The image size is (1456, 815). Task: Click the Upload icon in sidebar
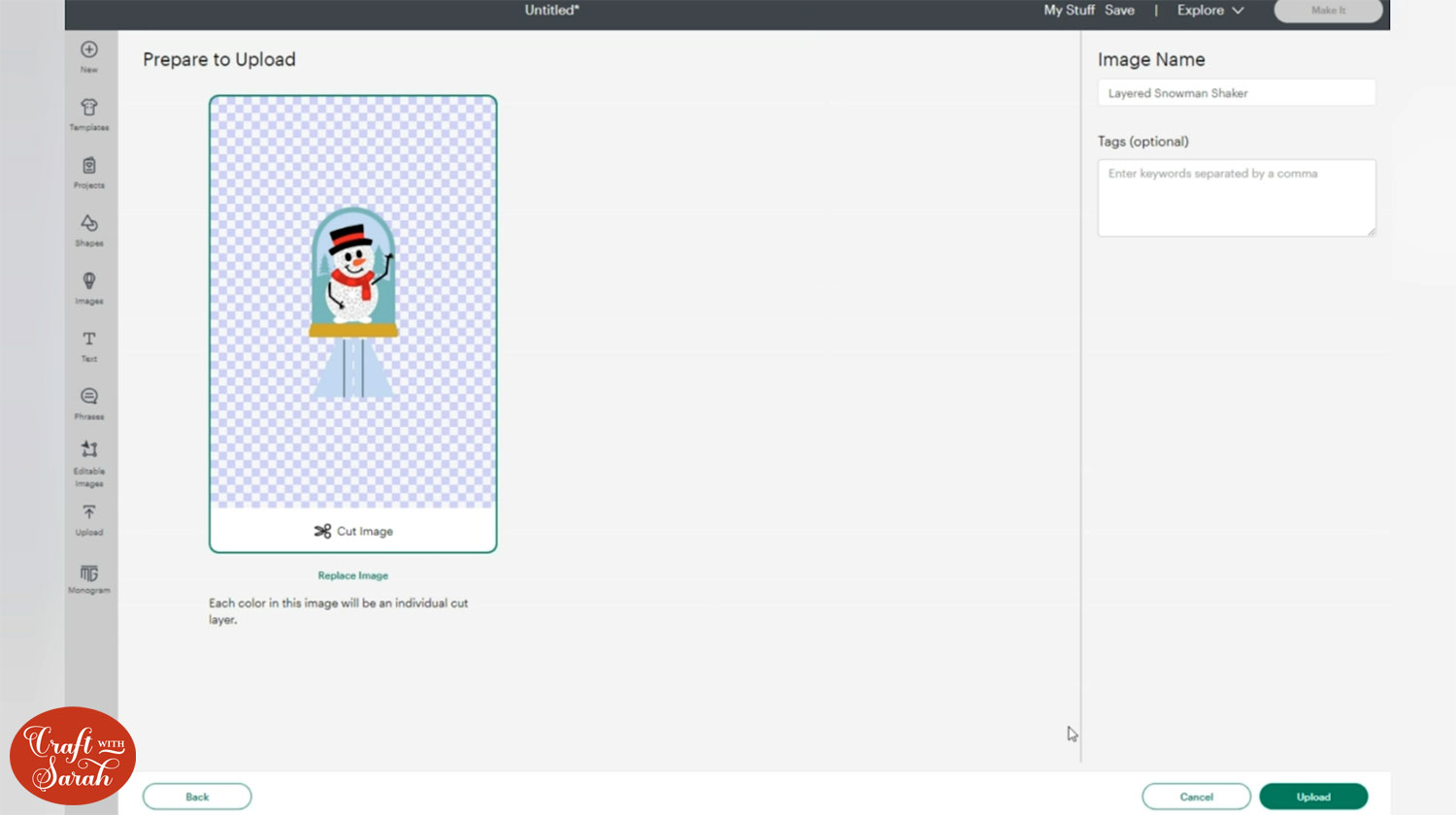[89, 520]
